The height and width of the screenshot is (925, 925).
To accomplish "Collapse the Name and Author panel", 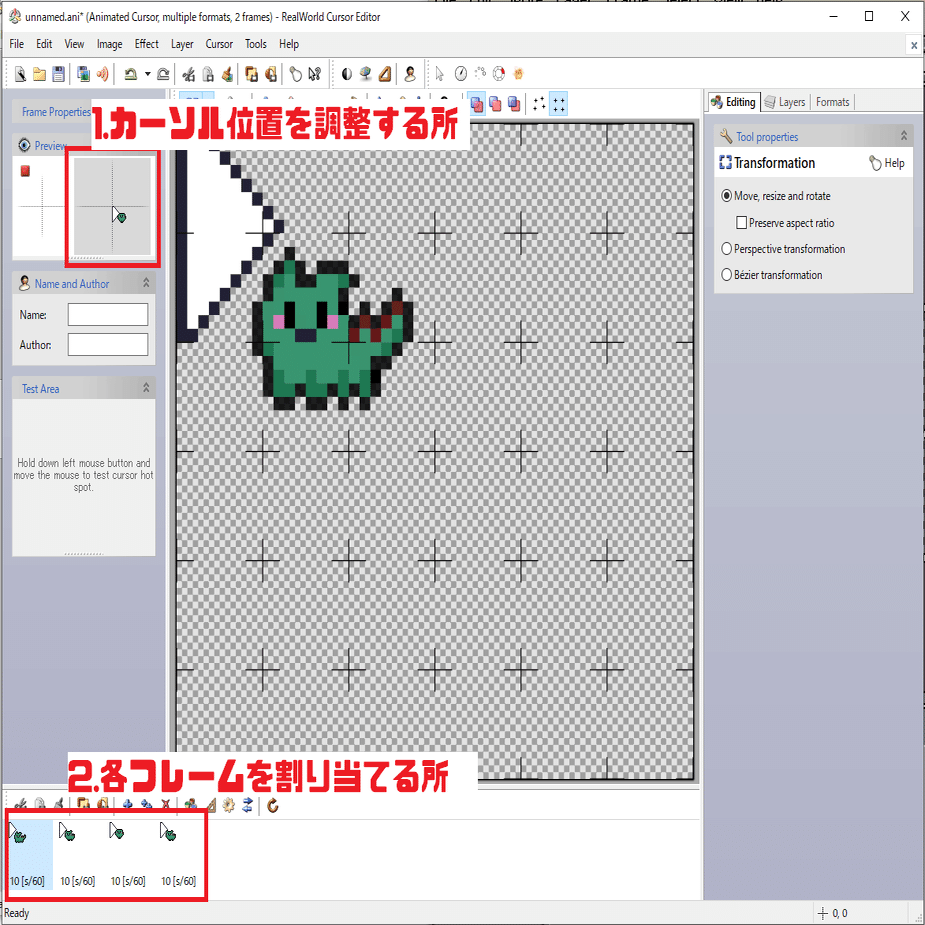I will (146, 283).
